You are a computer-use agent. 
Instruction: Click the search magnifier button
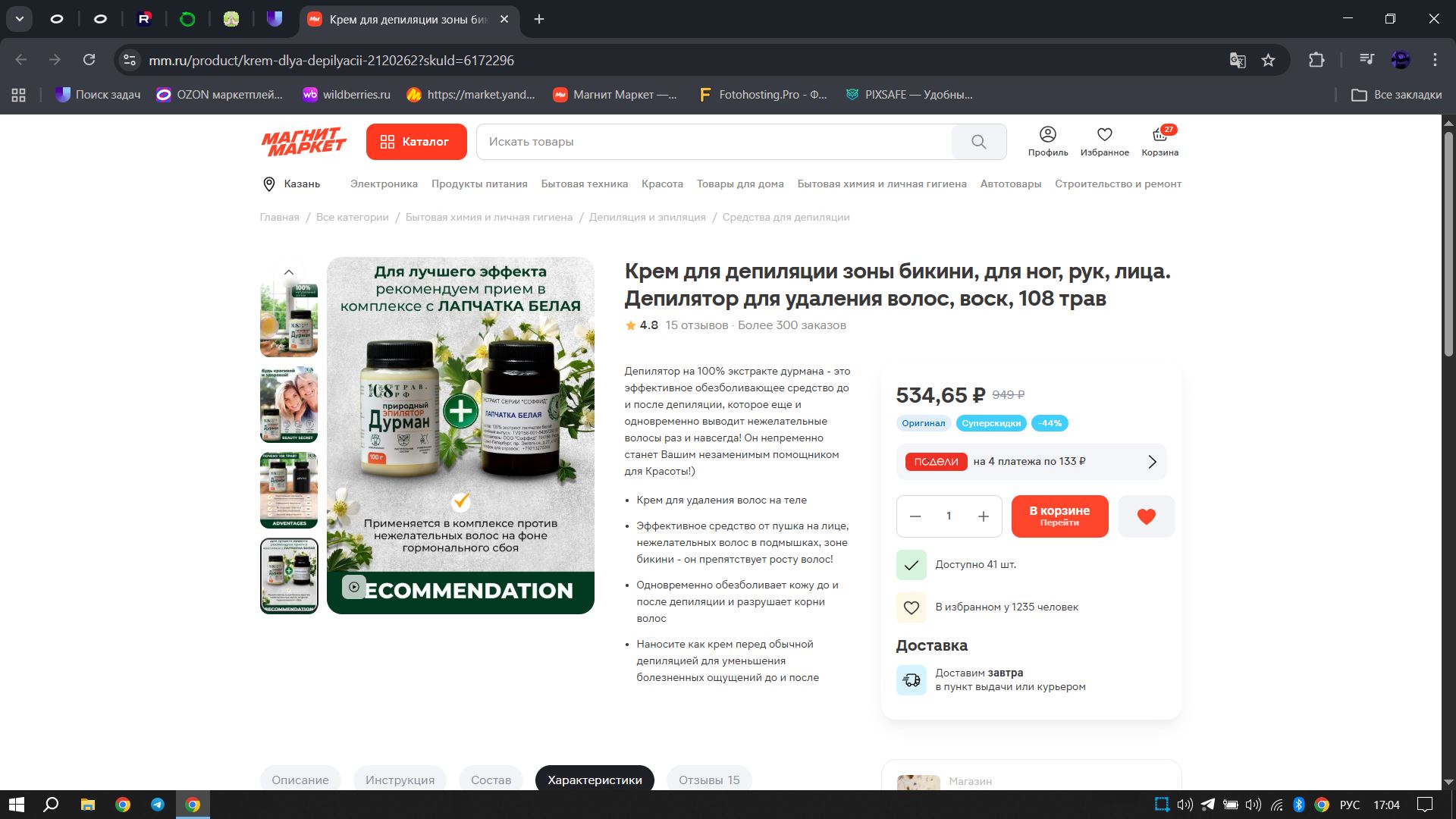978,142
